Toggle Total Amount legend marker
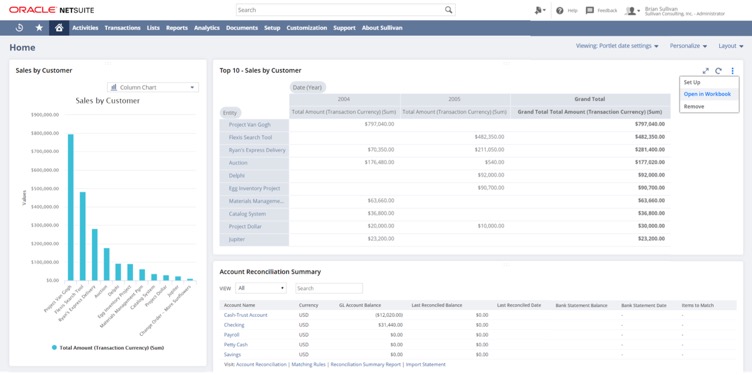 pos(54,348)
